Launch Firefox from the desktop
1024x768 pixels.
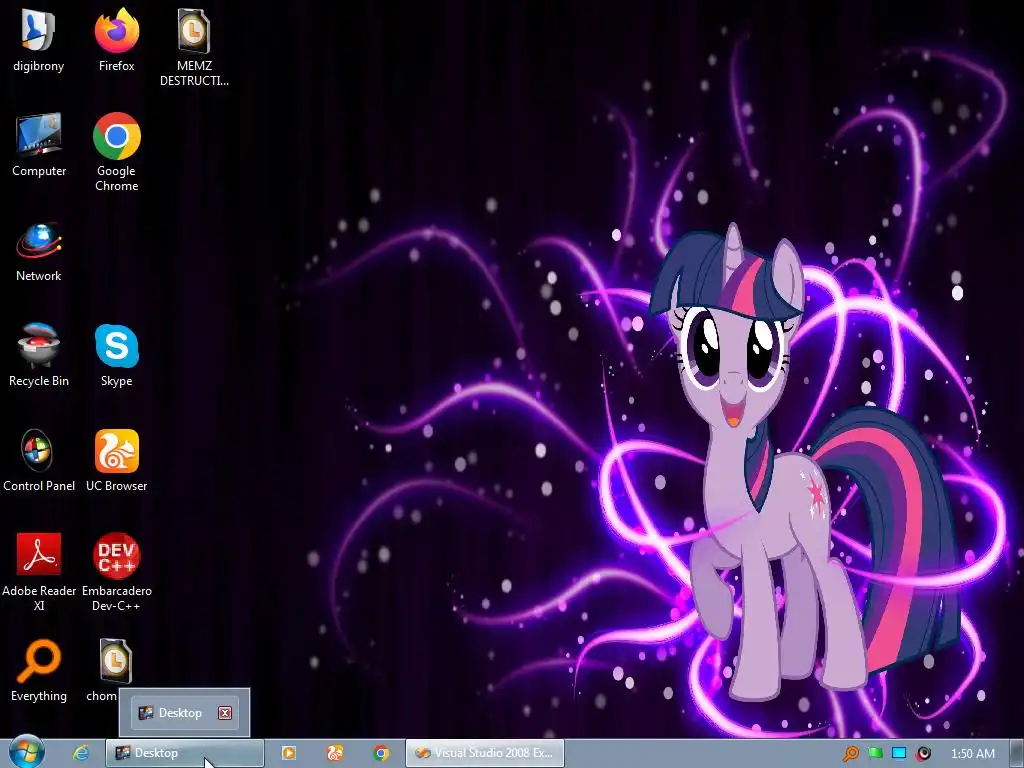116,39
